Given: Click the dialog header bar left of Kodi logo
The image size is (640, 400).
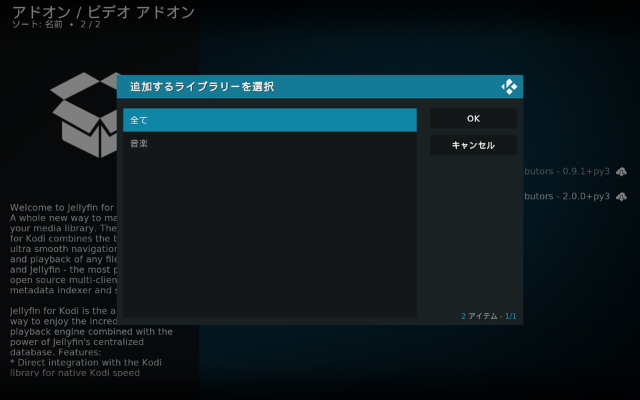Looking at the screenshot, I should click(400, 87).
